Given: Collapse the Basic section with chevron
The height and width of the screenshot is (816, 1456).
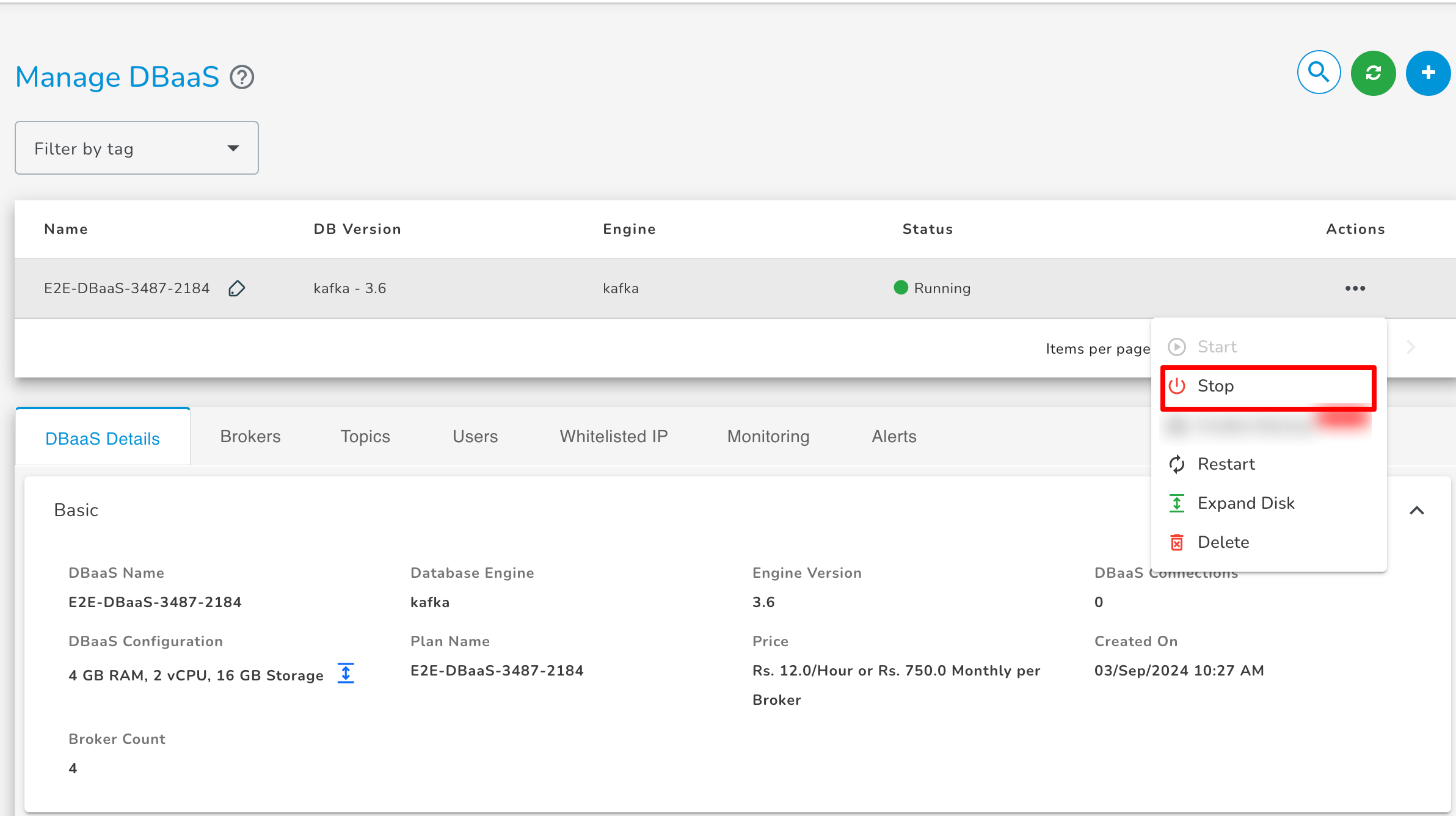Looking at the screenshot, I should (x=1417, y=511).
